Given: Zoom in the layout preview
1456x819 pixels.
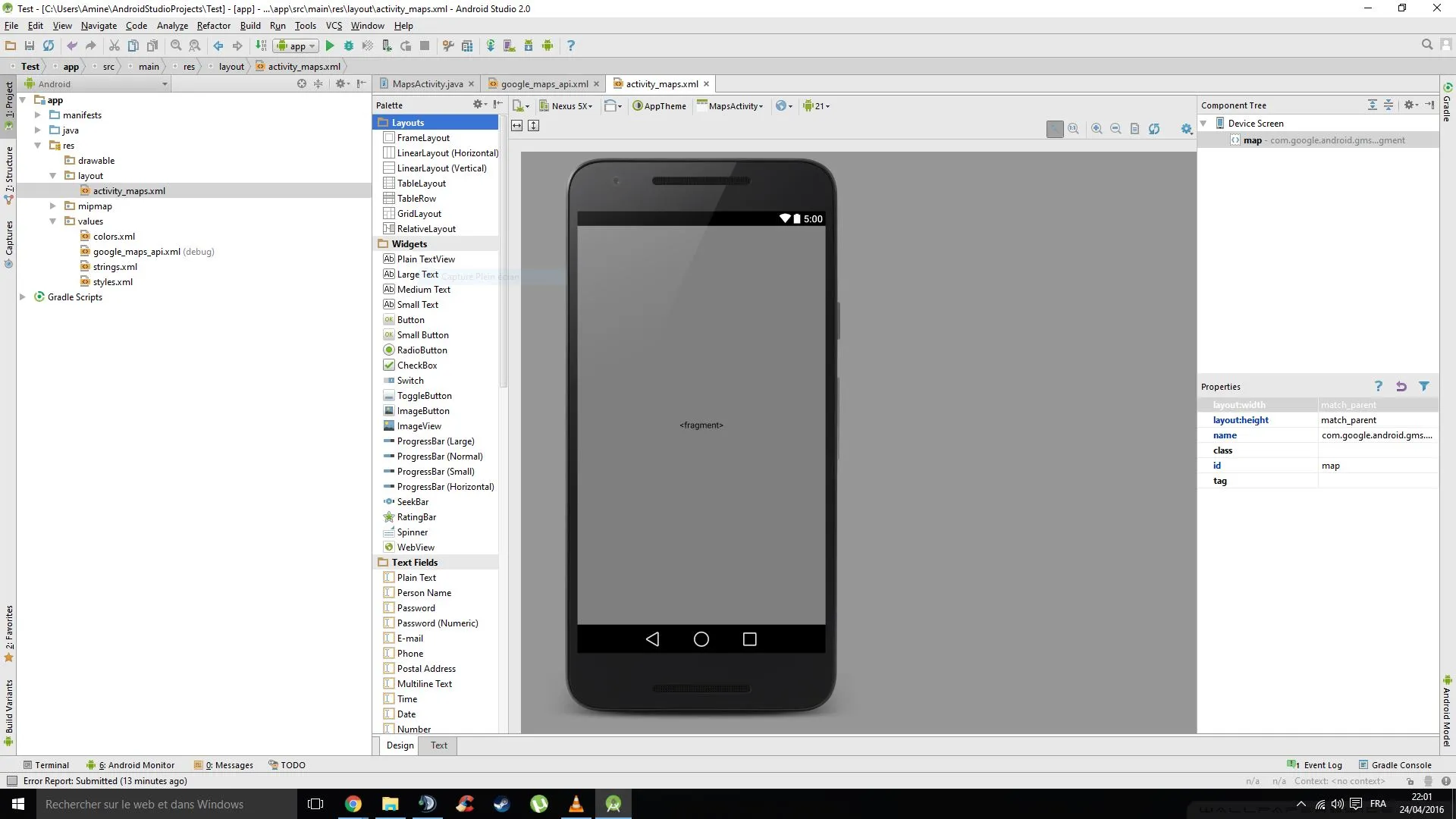Looking at the screenshot, I should [x=1097, y=129].
